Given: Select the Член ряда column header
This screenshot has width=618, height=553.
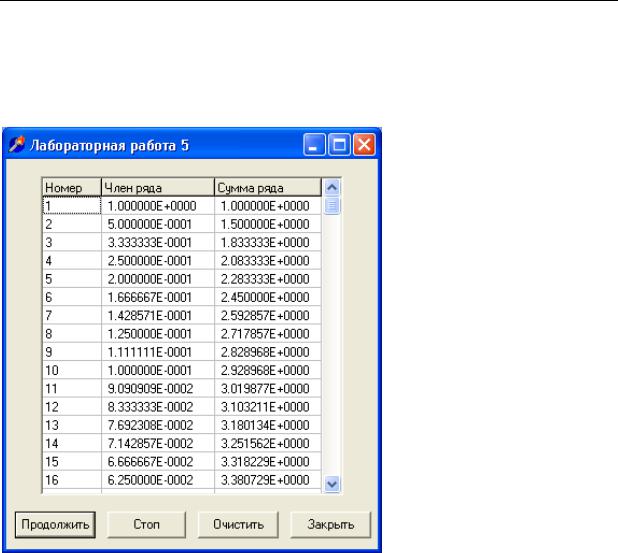Looking at the screenshot, I should [x=158, y=188].
